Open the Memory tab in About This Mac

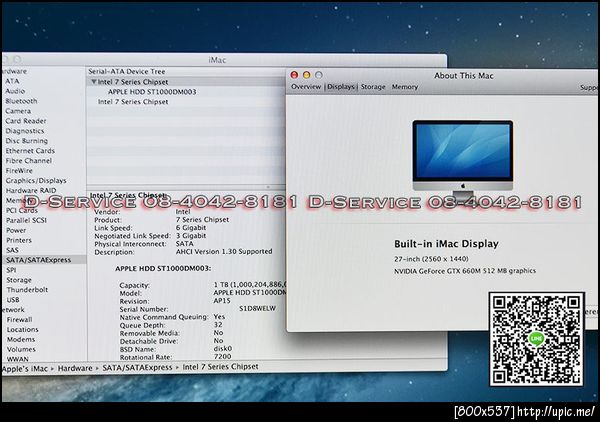[x=404, y=87]
